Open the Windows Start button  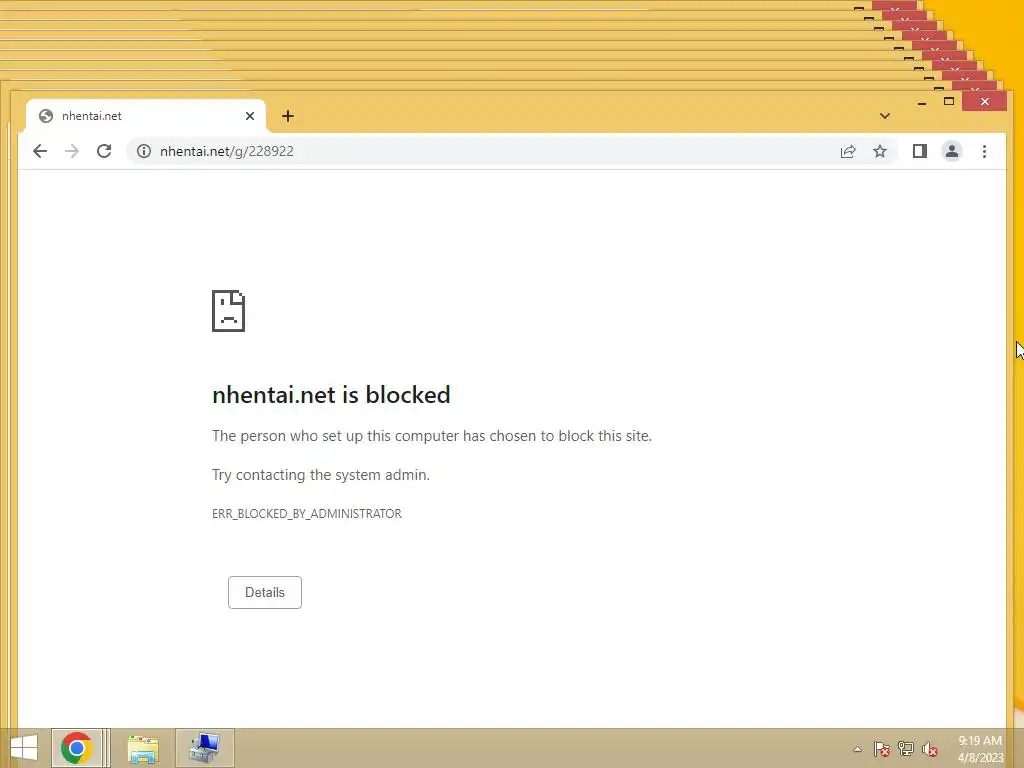pos(24,748)
